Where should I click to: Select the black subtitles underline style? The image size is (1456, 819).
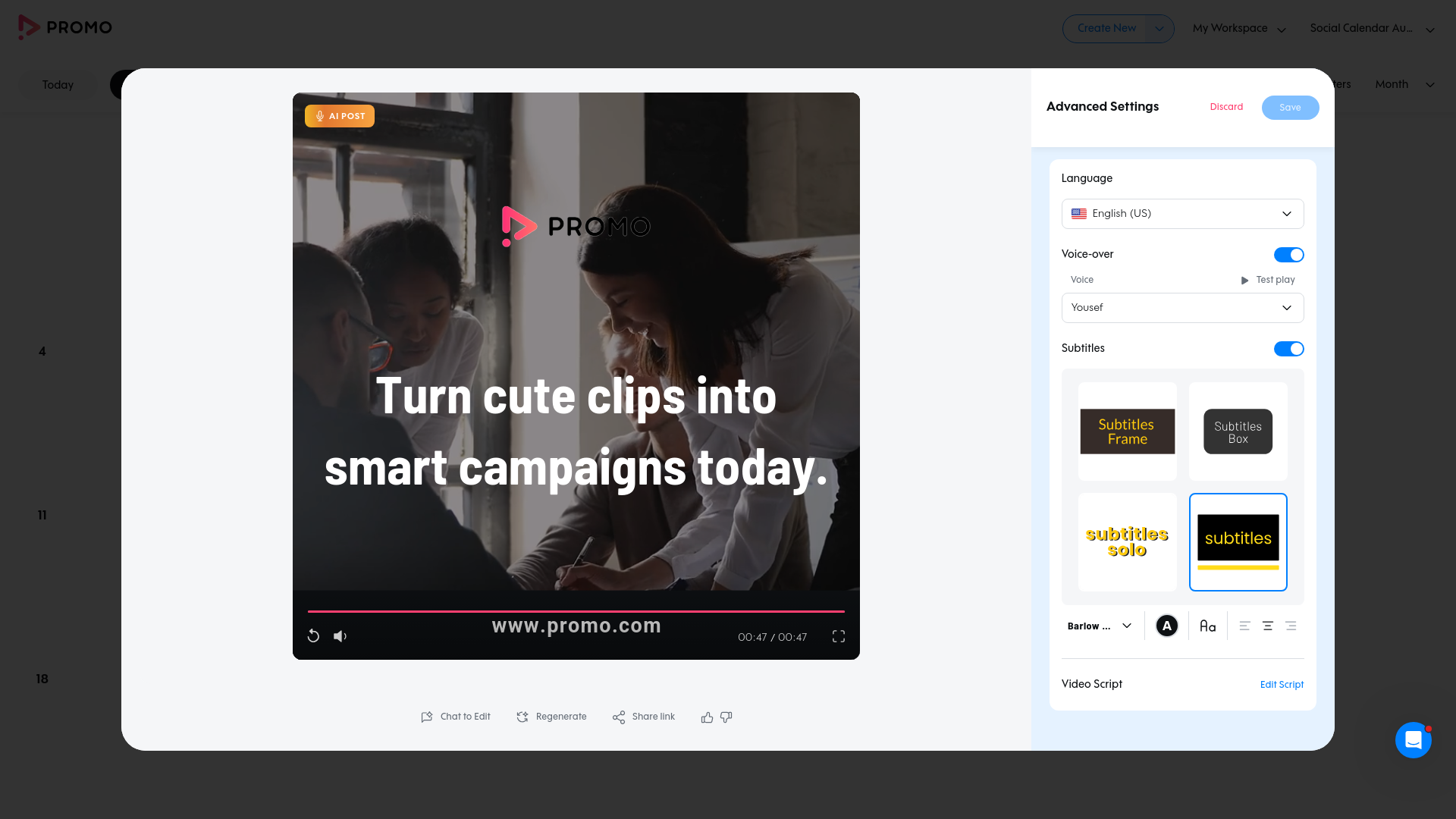[1238, 542]
